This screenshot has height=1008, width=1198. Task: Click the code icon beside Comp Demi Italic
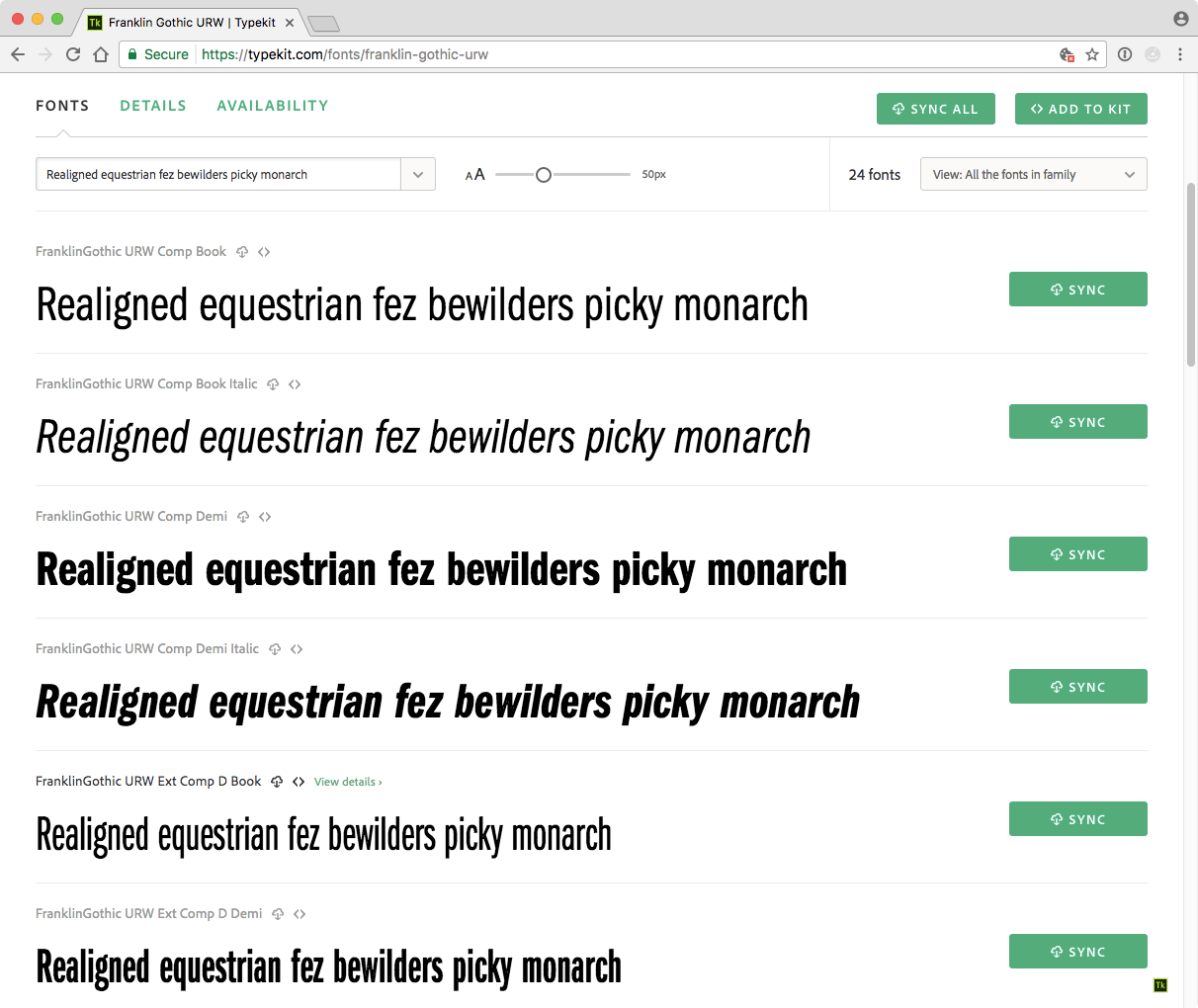tap(297, 649)
